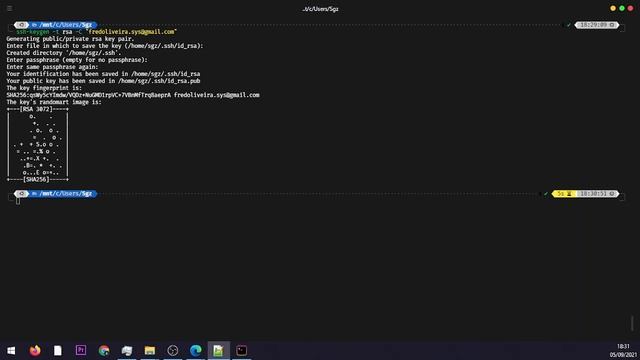
Task: Click the taskbar clock showing 18:31
Action: pos(623,347)
